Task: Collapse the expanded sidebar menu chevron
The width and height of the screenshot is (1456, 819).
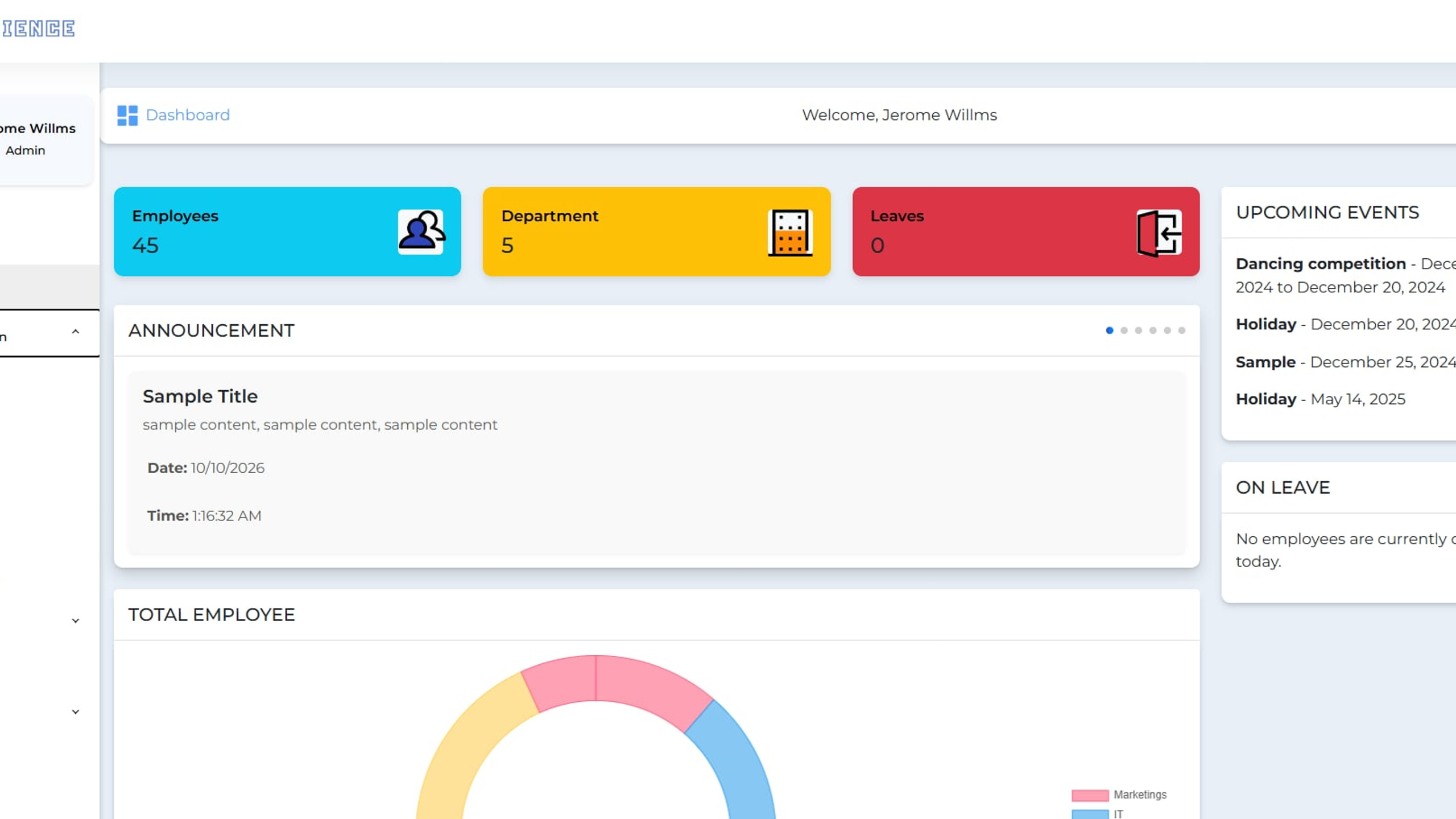Action: click(x=75, y=332)
